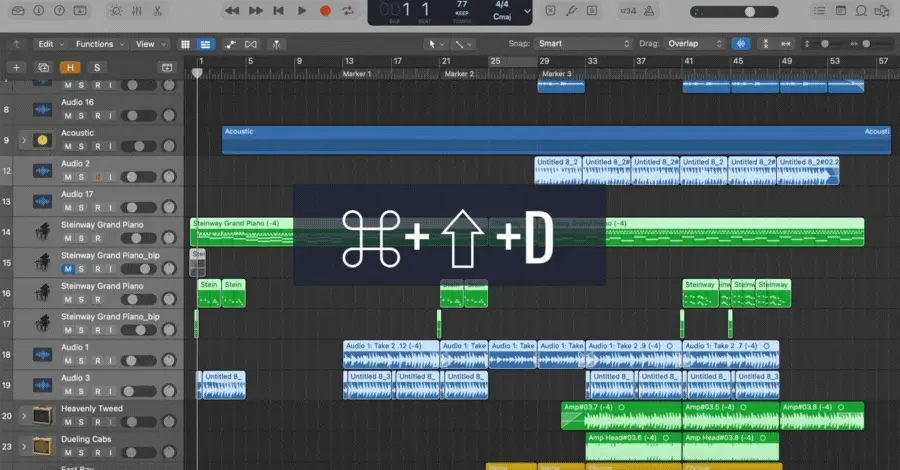900x470 pixels.
Task: Expand the Acoustic track stack
Action: (24, 140)
